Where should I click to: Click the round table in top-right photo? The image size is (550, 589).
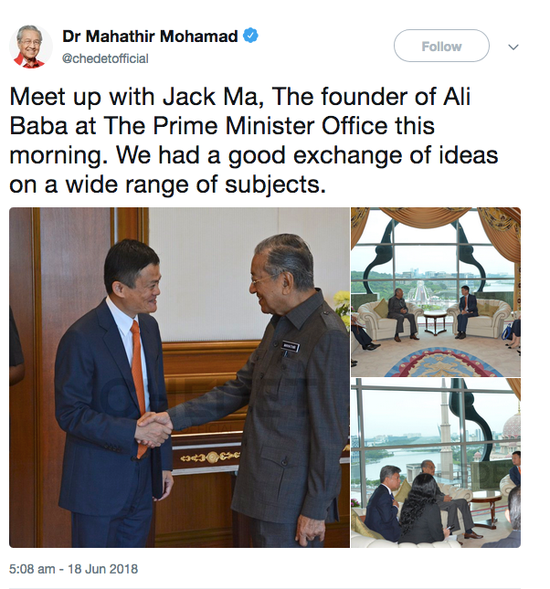point(435,322)
